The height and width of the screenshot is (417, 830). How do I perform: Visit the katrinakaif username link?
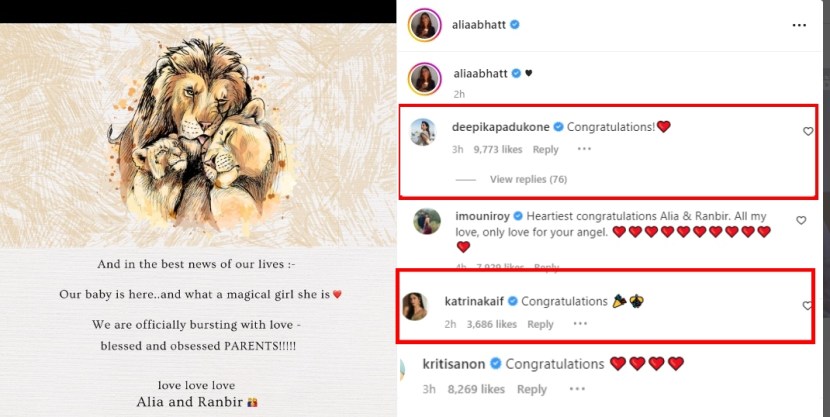pos(475,301)
